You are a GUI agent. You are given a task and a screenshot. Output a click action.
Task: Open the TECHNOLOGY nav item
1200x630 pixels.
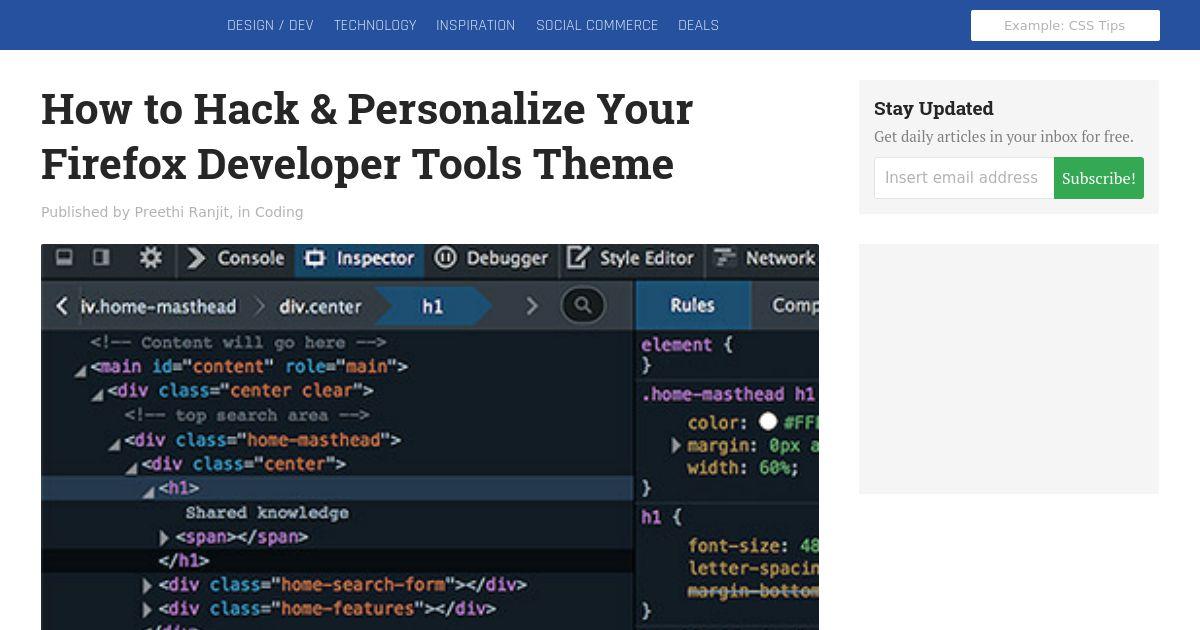(x=375, y=25)
